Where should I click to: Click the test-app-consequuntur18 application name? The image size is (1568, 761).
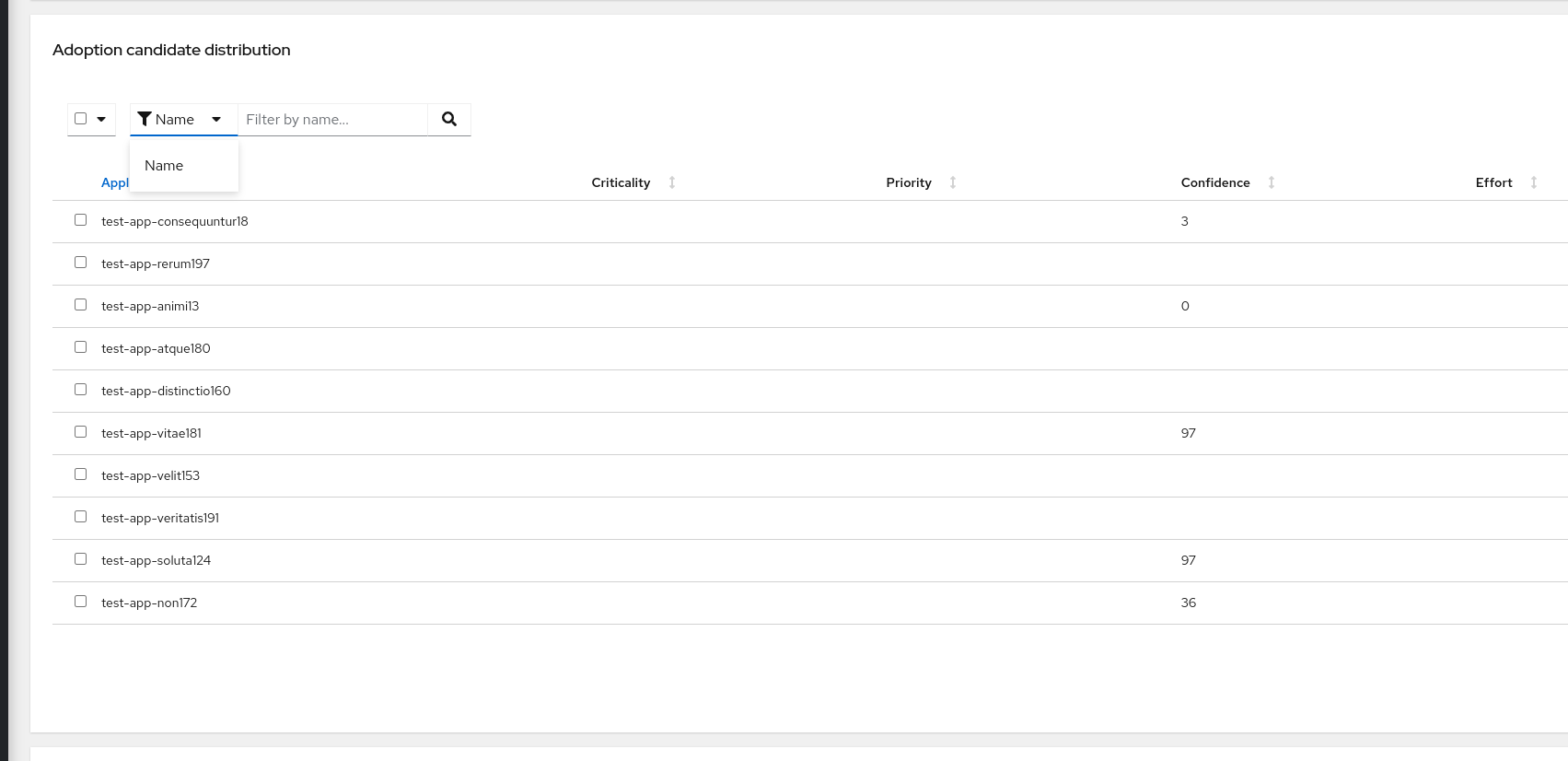tap(175, 221)
